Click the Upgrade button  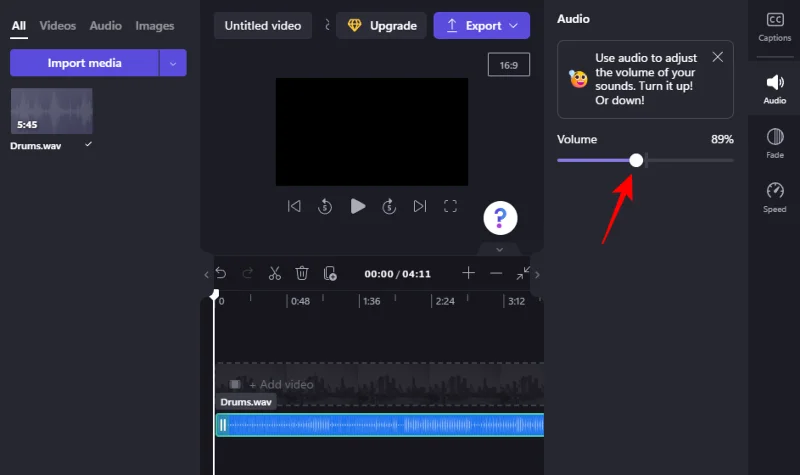[x=382, y=26]
